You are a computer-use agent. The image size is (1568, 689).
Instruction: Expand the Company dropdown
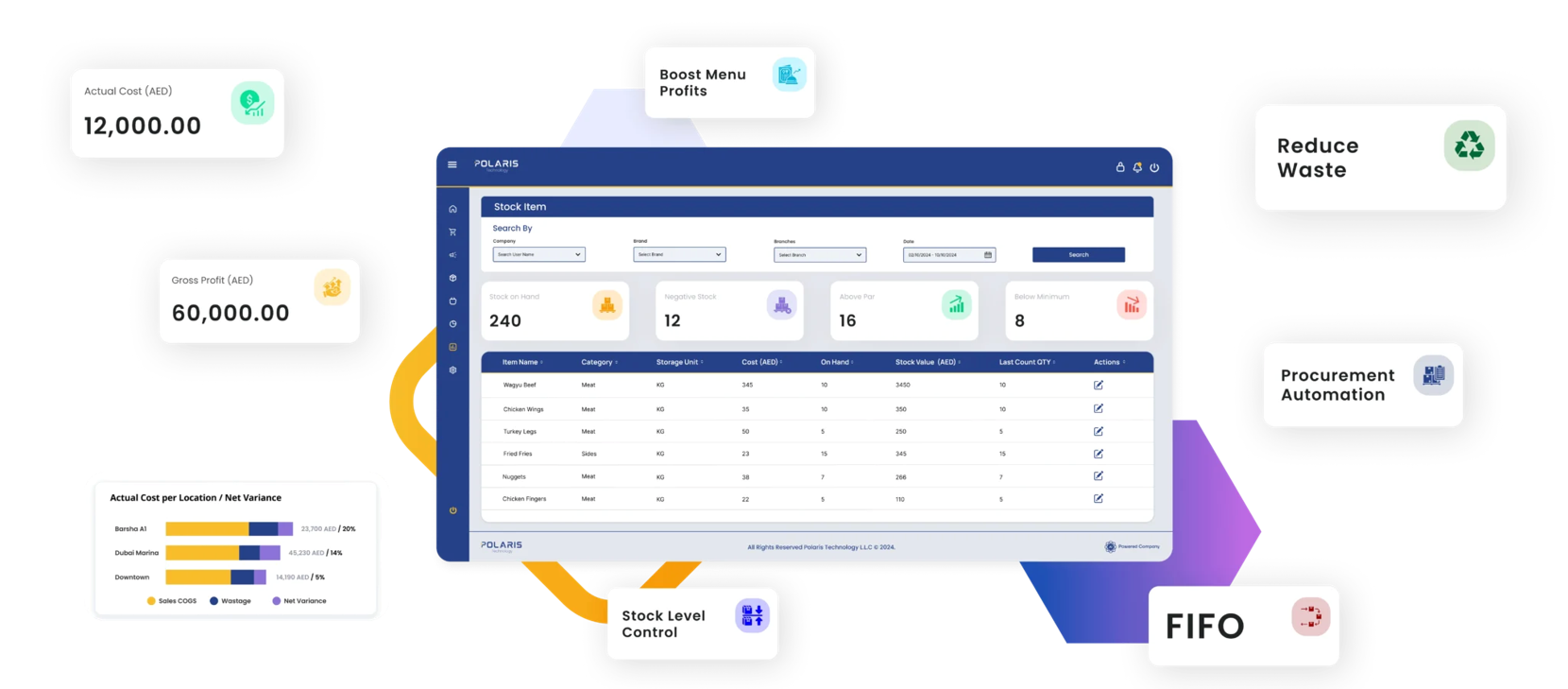(x=538, y=254)
